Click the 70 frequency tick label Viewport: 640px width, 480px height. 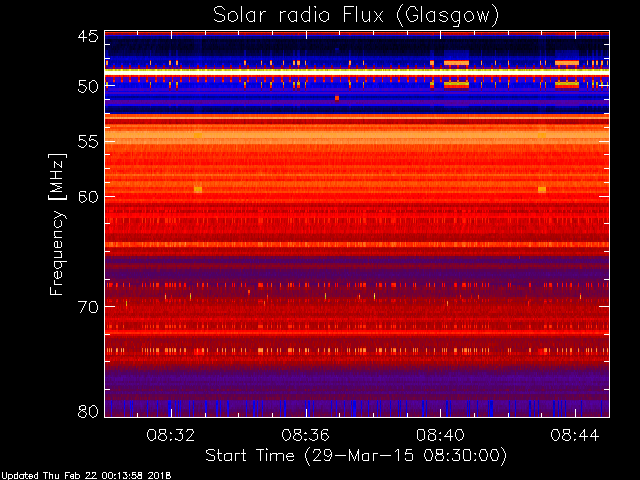coord(88,307)
